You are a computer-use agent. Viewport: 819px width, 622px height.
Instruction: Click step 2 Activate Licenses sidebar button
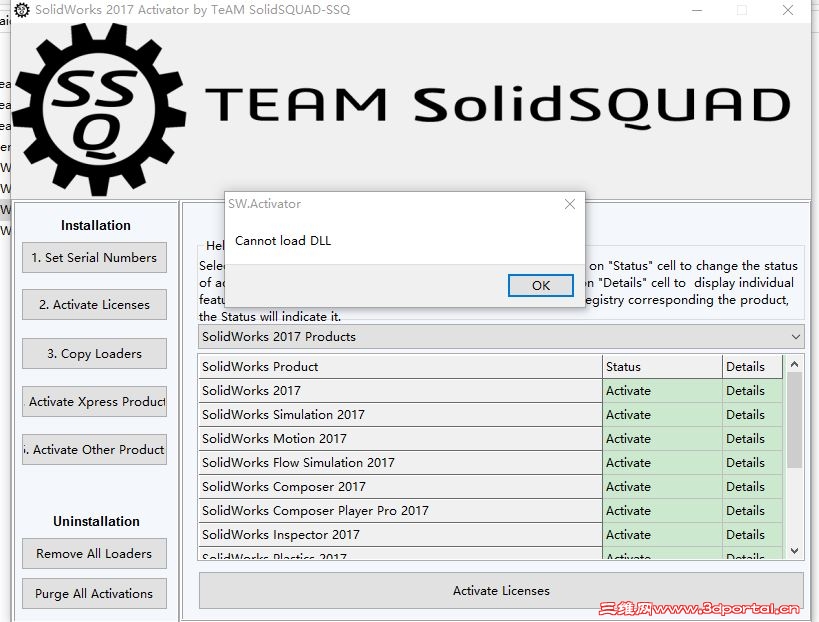(95, 304)
